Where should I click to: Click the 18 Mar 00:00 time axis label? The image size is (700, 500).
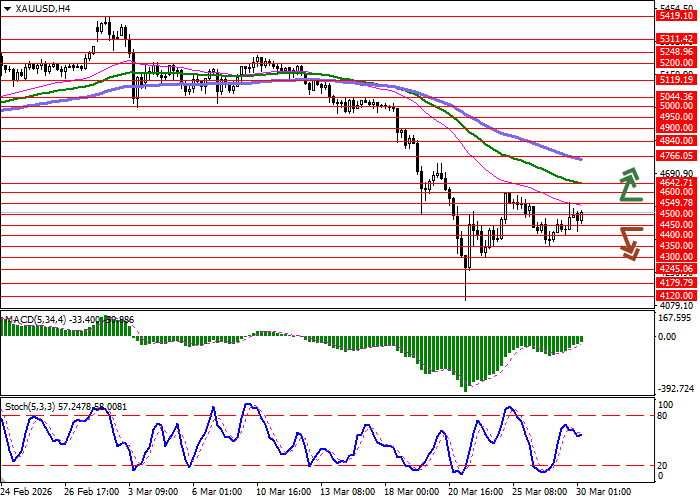click(412, 492)
